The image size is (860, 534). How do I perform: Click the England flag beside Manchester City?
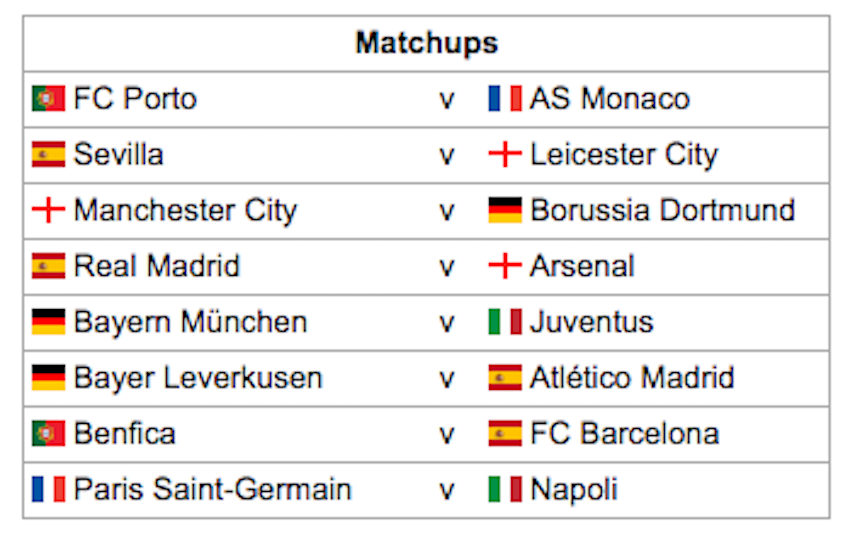(x=48, y=211)
